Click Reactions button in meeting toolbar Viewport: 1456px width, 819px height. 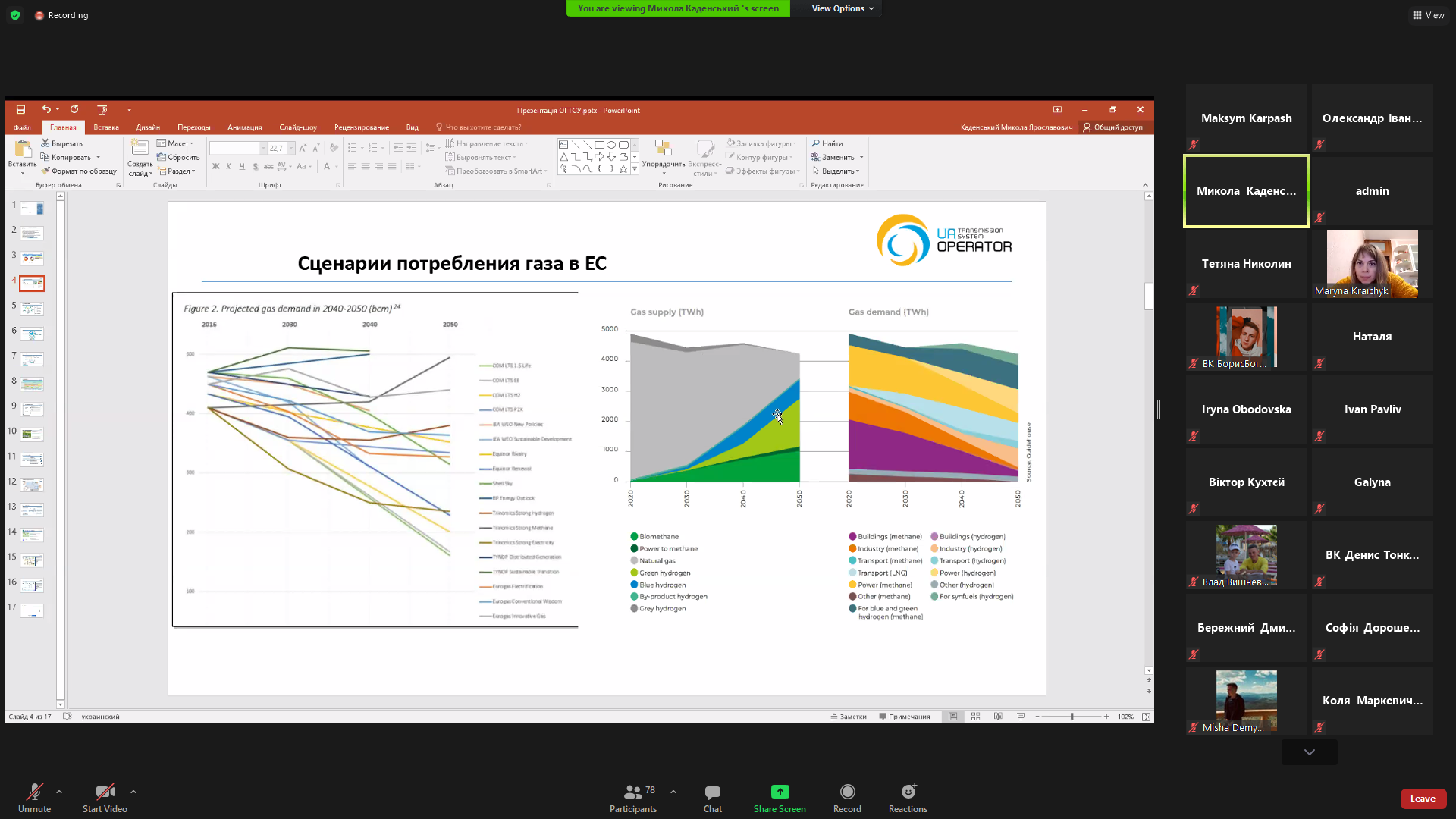(908, 797)
